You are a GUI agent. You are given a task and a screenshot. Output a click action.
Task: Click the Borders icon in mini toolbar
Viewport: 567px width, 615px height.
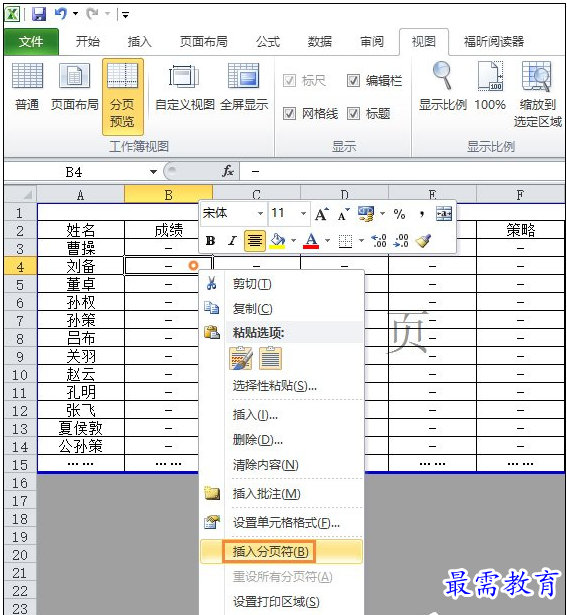[345, 241]
